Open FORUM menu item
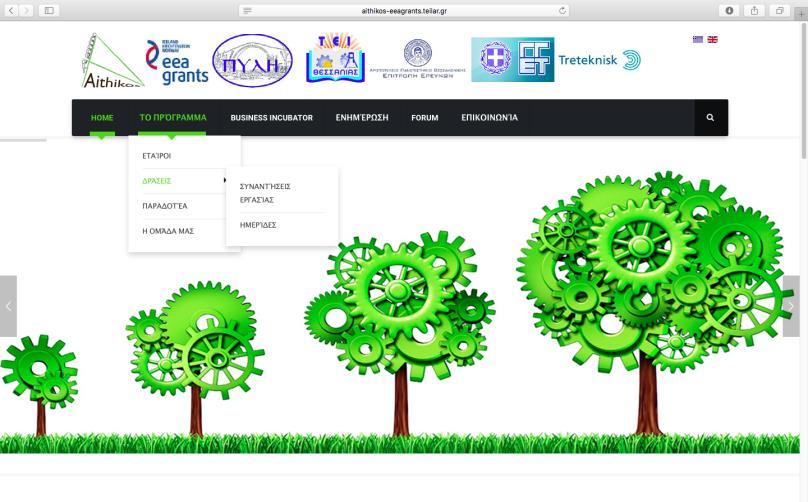The width and height of the screenshot is (808, 502). (x=425, y=118)
